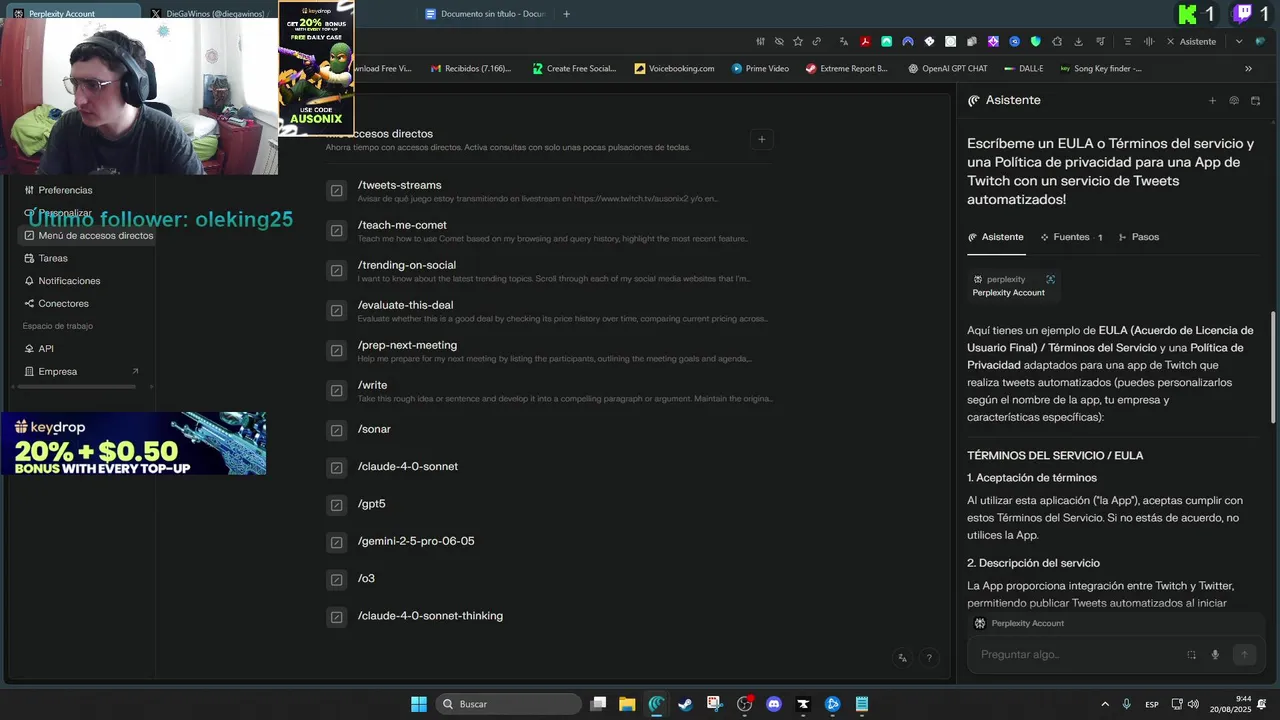
Task: Open DALL-E bookmark
Action: point(1023,69)
